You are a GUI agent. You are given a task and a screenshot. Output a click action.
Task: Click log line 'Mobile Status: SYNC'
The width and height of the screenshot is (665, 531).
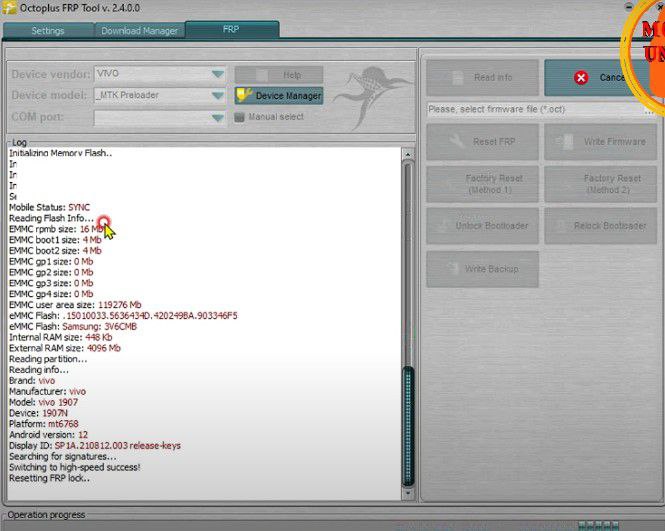49,207
